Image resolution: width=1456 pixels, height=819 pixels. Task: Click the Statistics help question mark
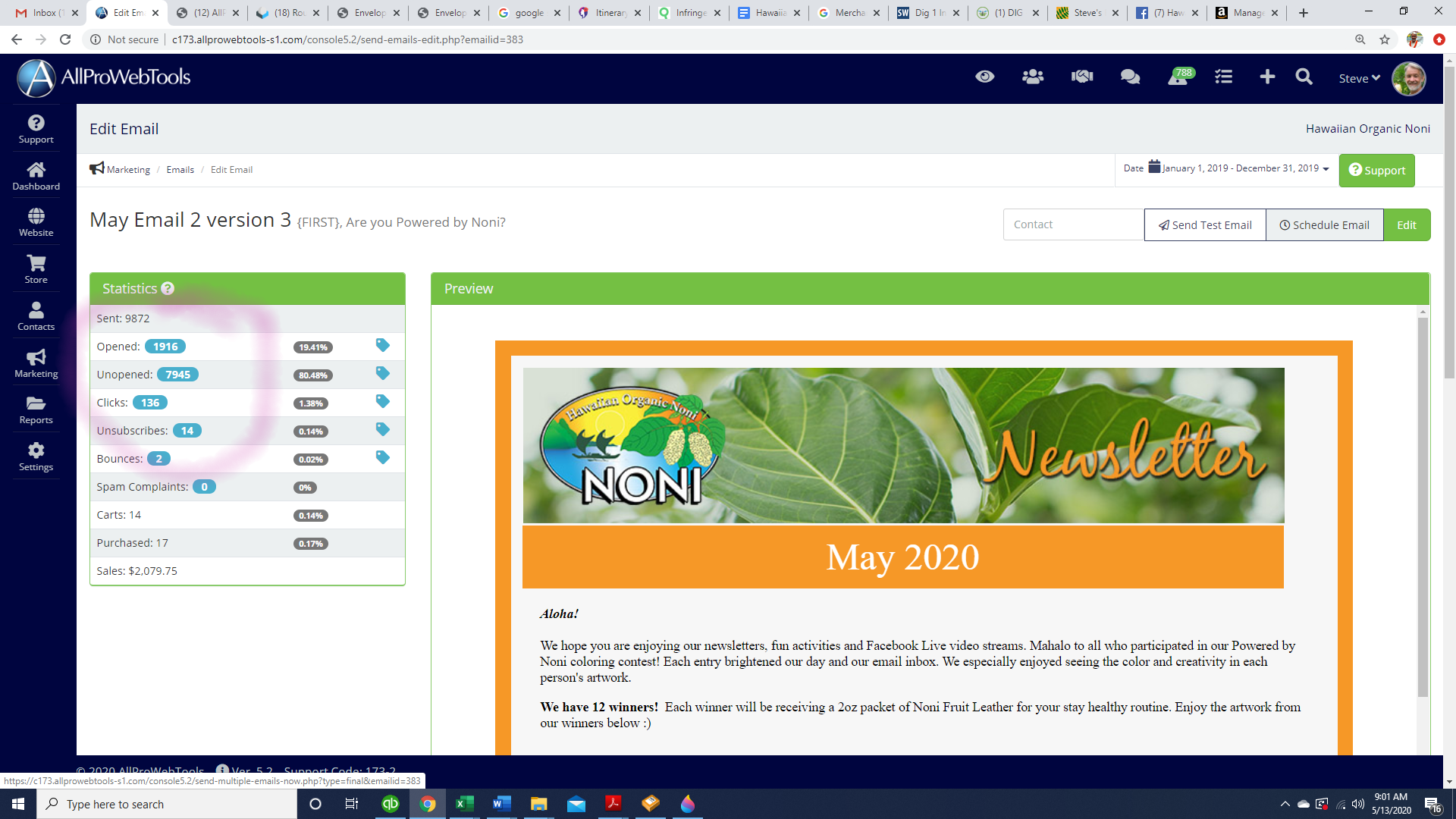(x=168, y=288)
